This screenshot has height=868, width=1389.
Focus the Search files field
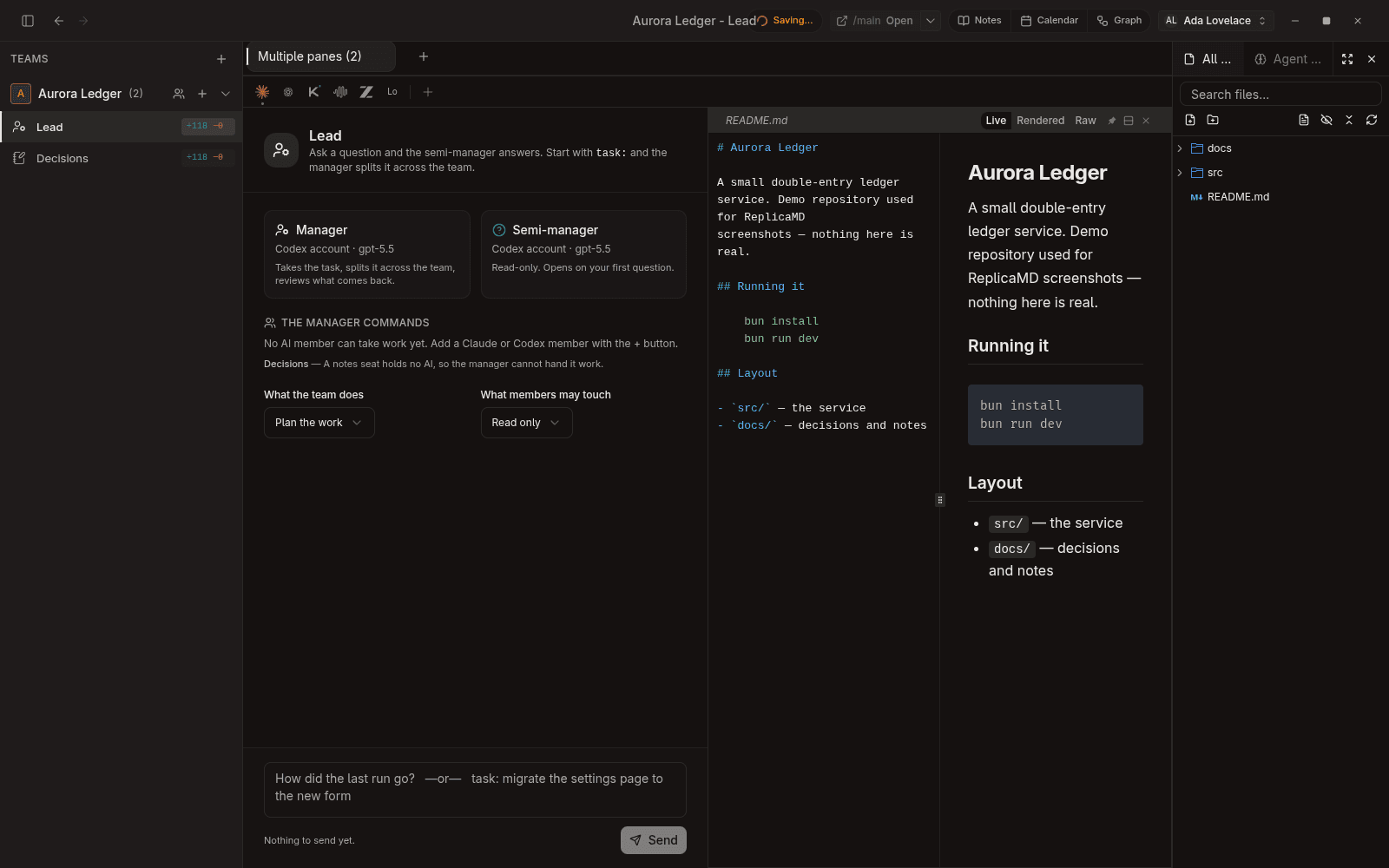(x=1280, y=94)
